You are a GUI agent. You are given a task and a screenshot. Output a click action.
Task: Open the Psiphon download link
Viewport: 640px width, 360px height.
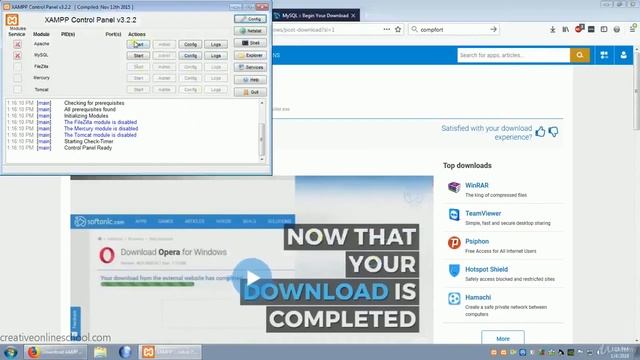pyautogui.click(x=477, y=242)
